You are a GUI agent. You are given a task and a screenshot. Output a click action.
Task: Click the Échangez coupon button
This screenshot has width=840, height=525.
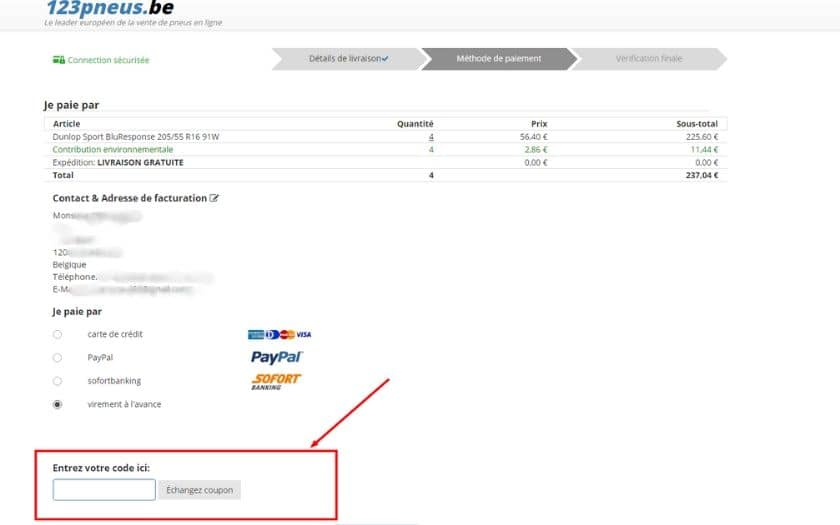point(199,490)
